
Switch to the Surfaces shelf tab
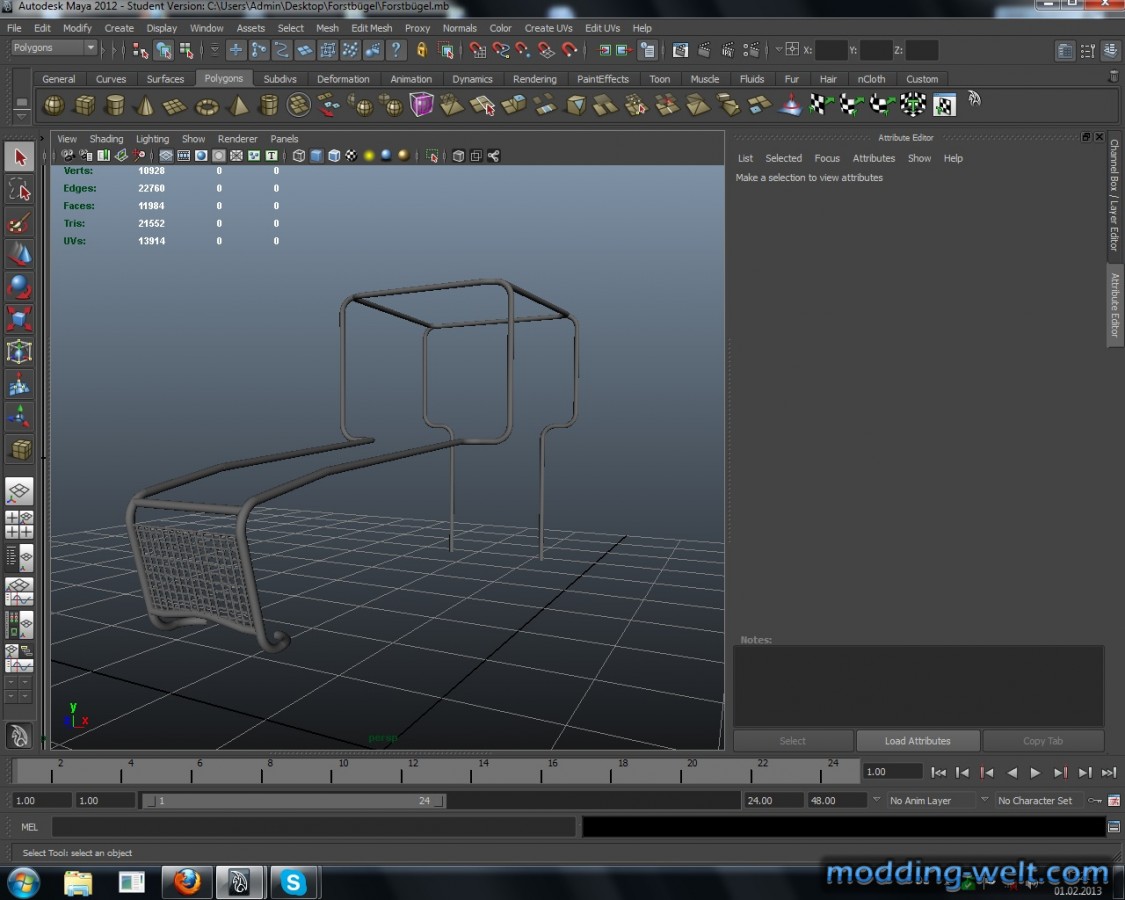pyautogui.click(x=165, y=79)
